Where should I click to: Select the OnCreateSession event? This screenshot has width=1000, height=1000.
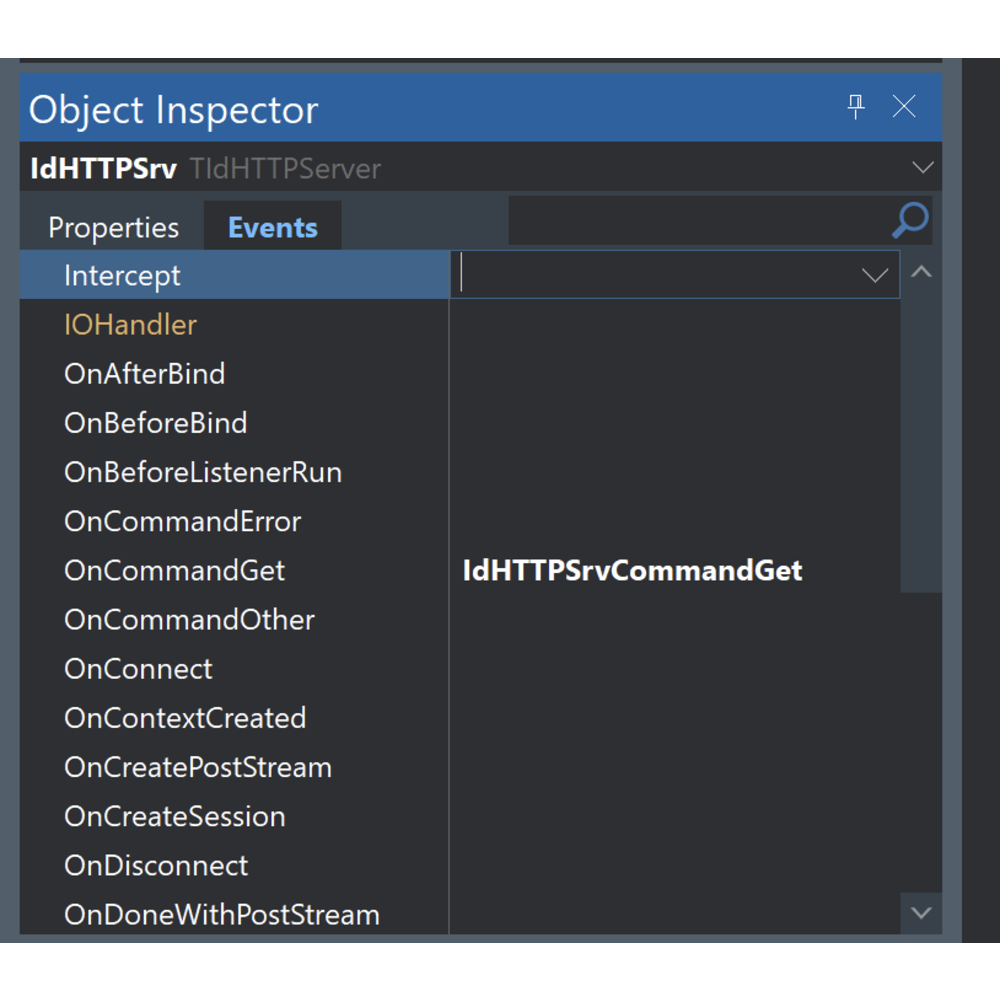coord(175,817)
